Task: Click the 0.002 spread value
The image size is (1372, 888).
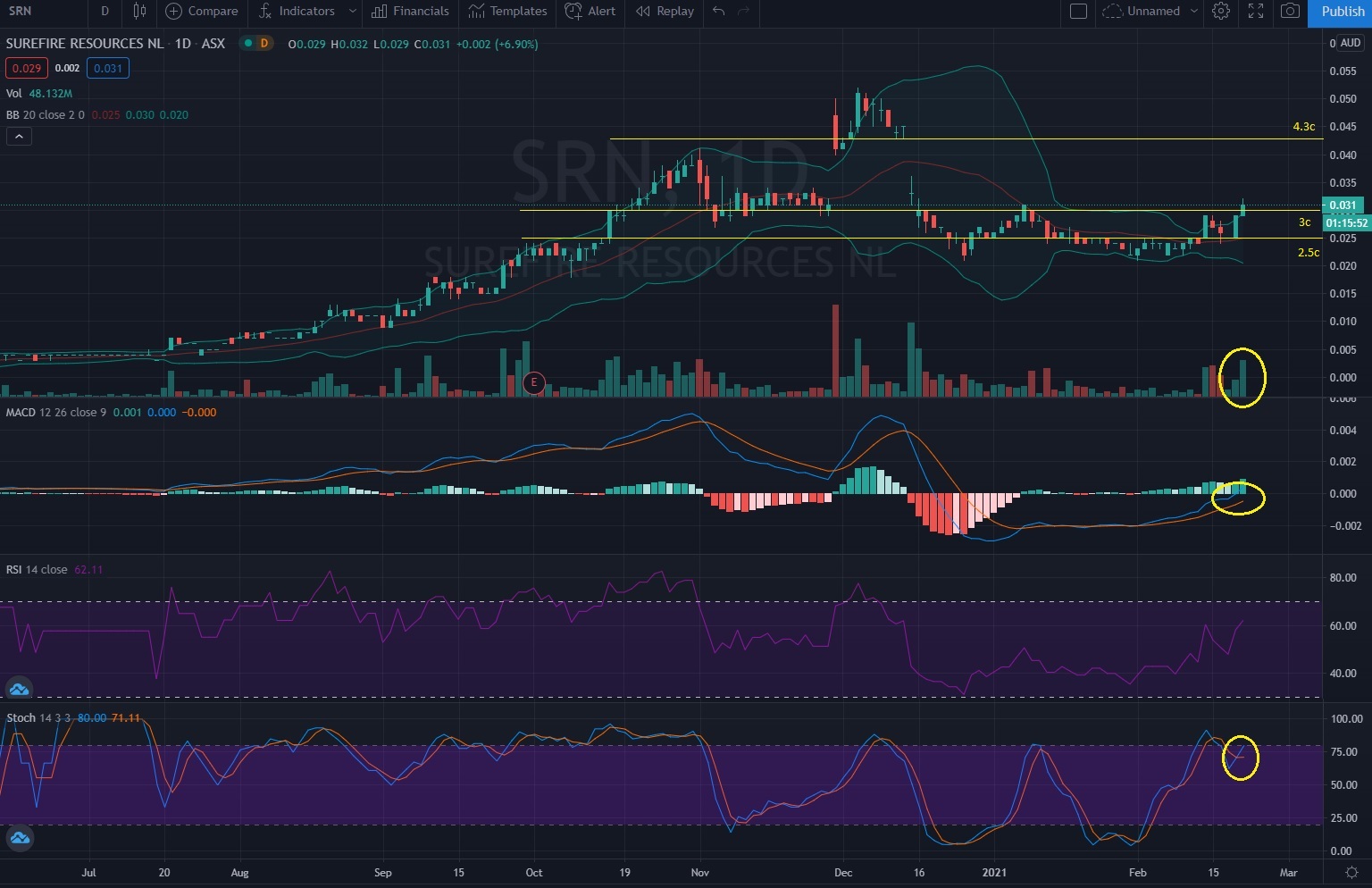Action: (x=67, y=68)
